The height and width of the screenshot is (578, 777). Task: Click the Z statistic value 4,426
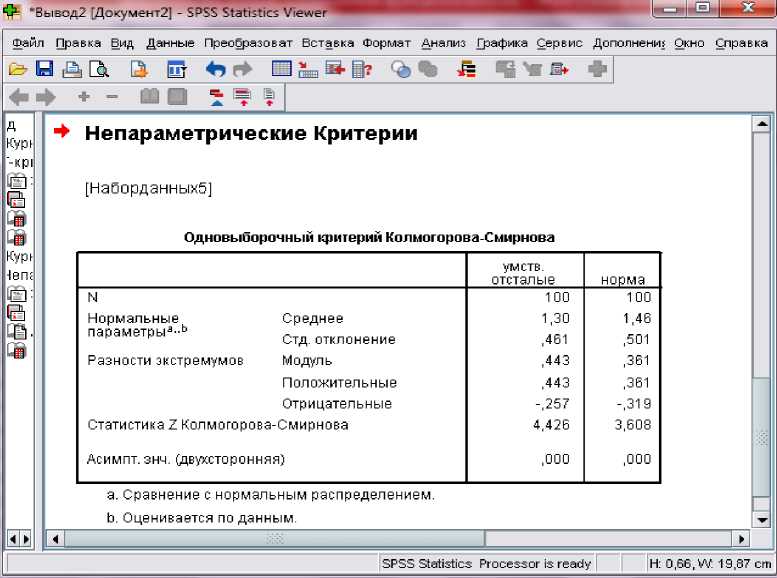(x=551, y=425)
